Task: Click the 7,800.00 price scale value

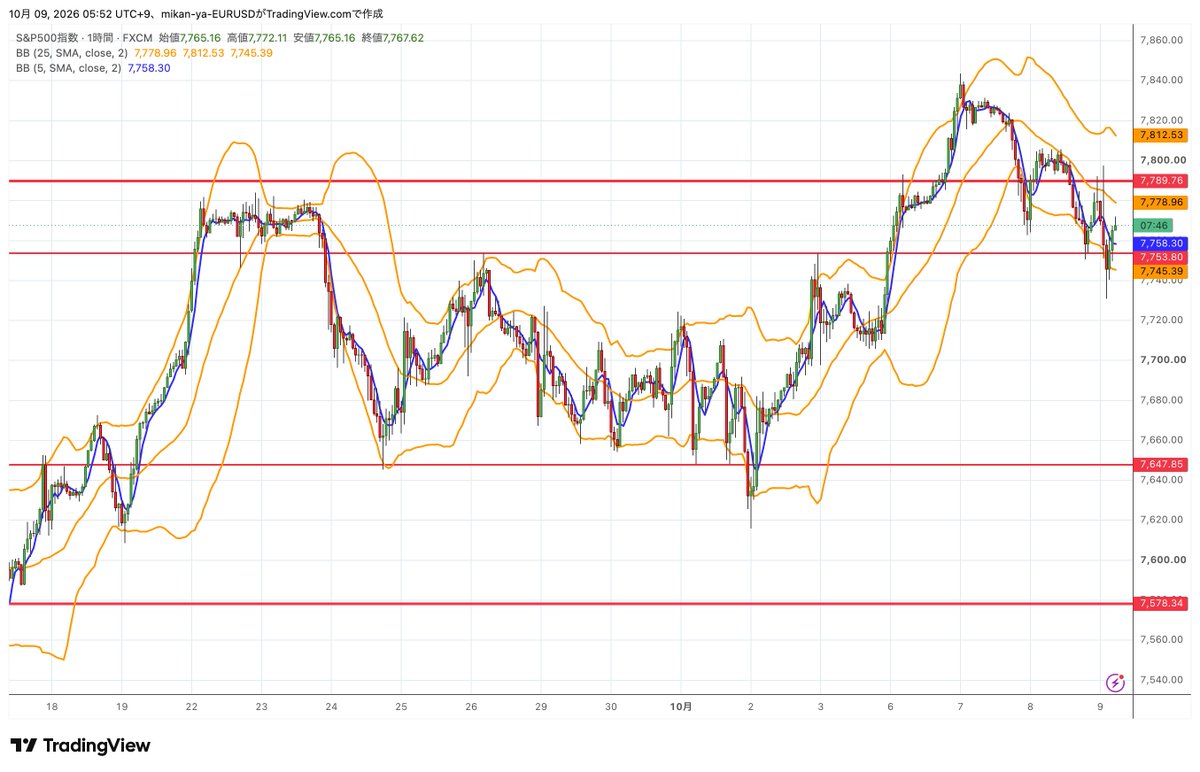Action: point(1163,160)
